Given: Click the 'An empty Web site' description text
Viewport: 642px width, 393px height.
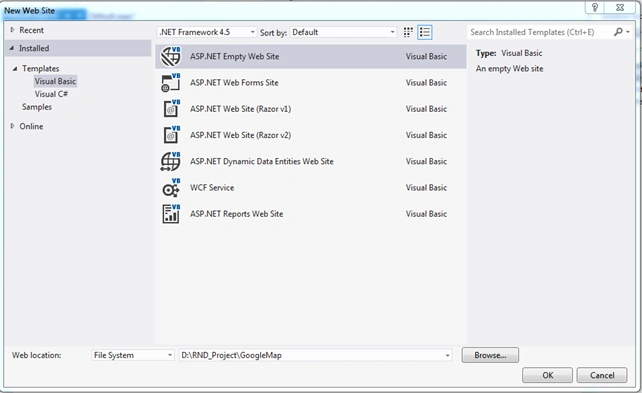Looking at the screenshot, I should click(509, 69).
